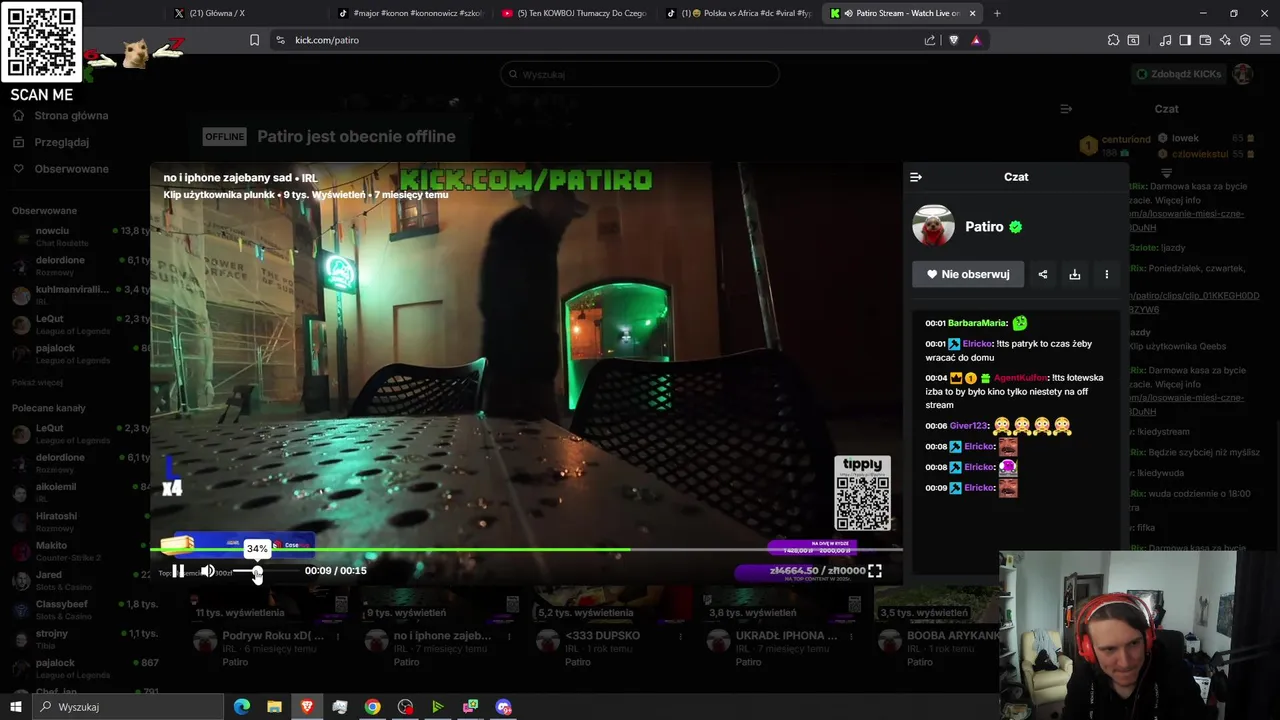The image size is (1280, 720).
Task: Open the Patiro channel name link
Action: tap(984, 227)
